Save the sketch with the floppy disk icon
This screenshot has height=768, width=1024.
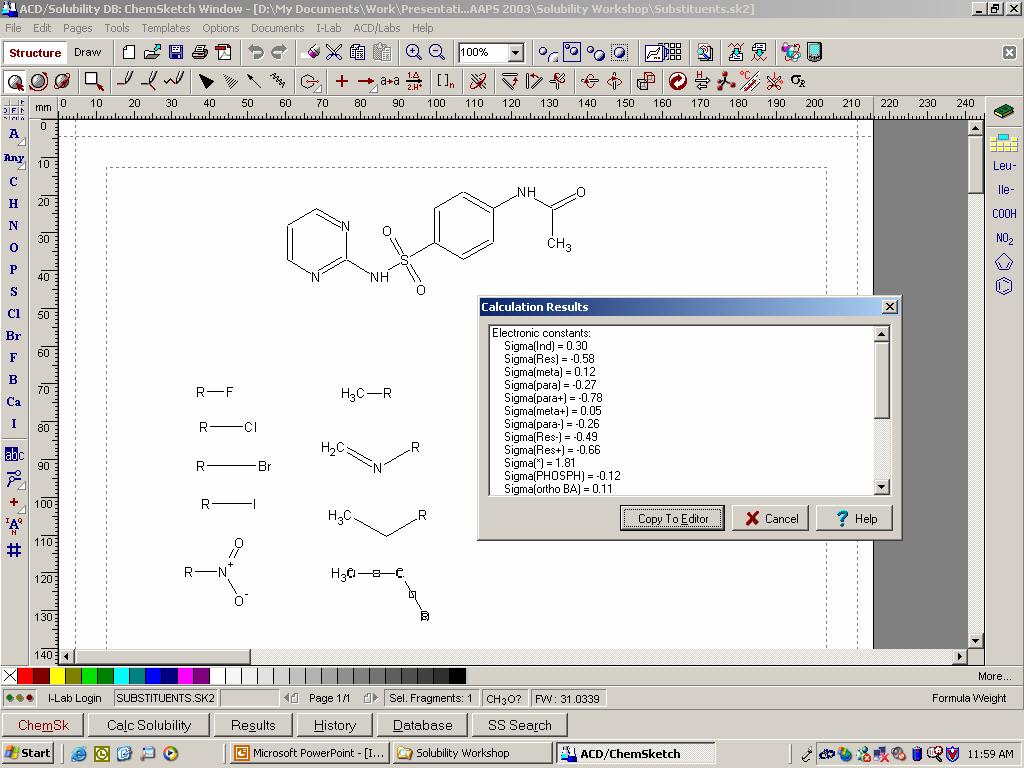tap(176, 52)
